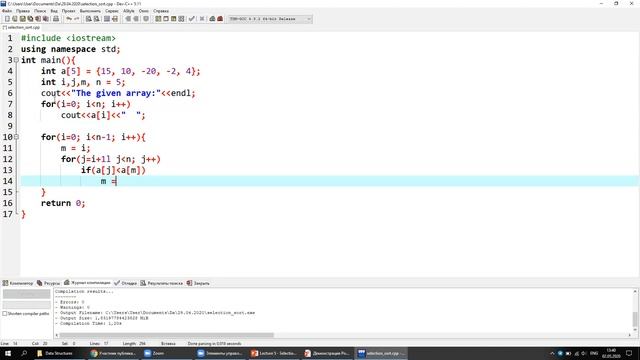Click the compile log scroll-up arrow

[x=635, y=291]
